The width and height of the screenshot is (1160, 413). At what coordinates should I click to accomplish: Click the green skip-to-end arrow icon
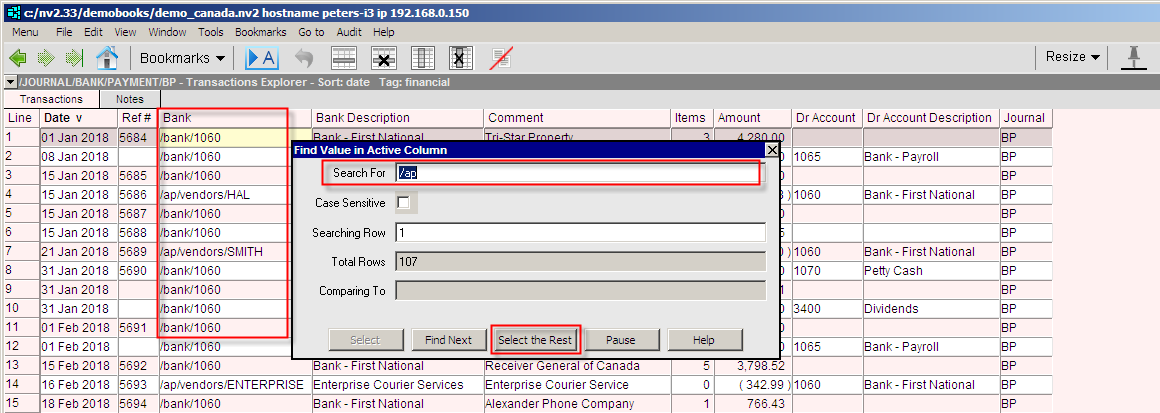click(x=74, y=58)
